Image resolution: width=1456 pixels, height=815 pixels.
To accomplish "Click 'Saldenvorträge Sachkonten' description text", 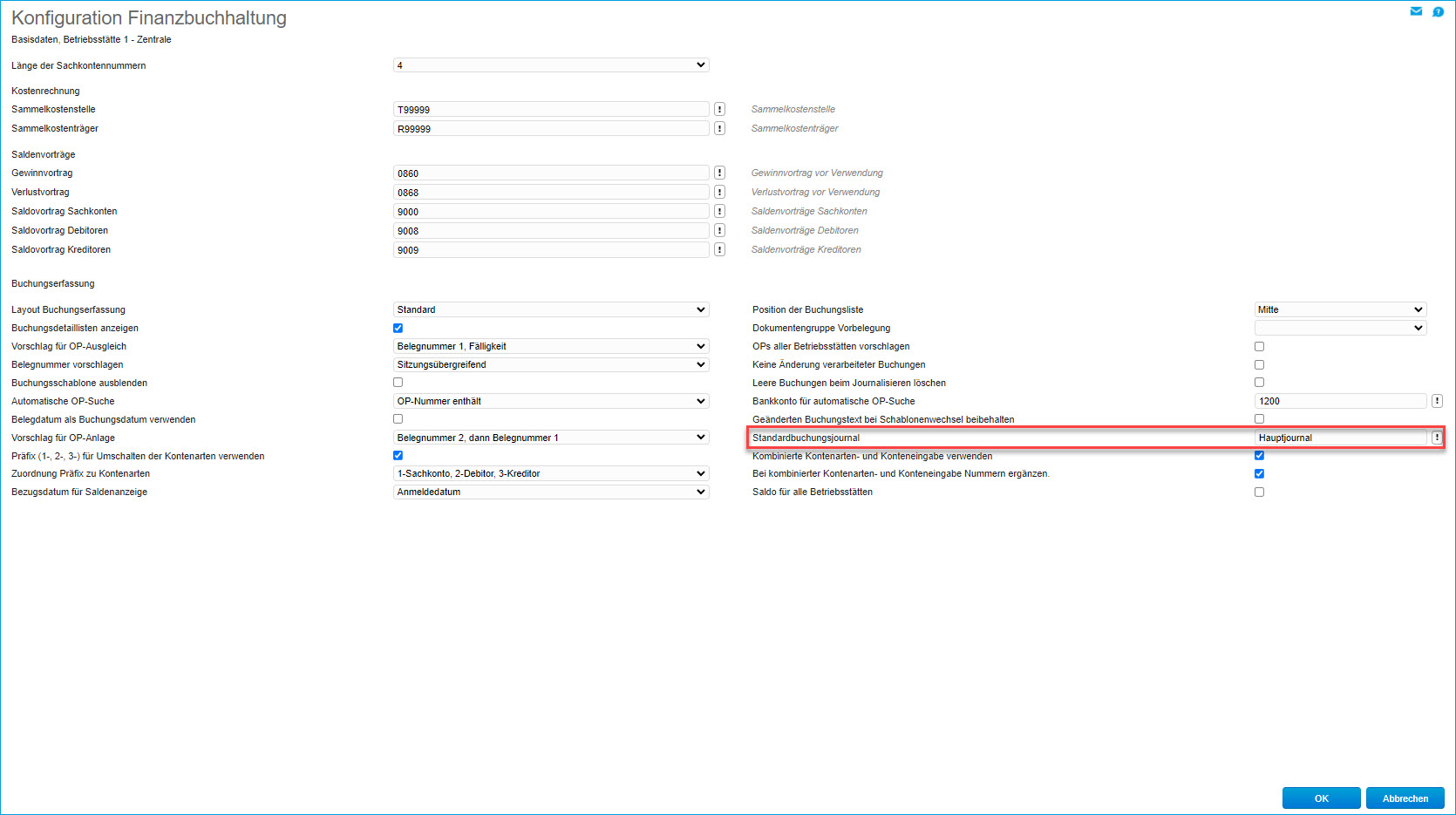I will click(809, 211).
